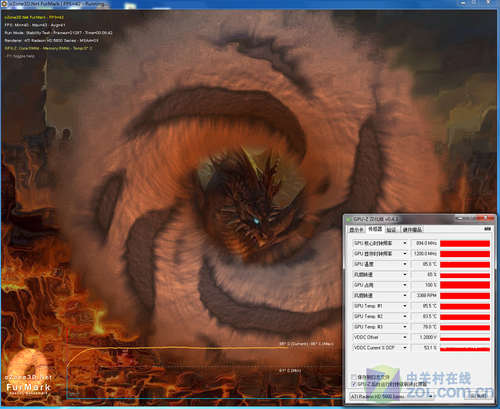
Task: Click the 3300 RPM fan speed value
Action: pos(424,296)
